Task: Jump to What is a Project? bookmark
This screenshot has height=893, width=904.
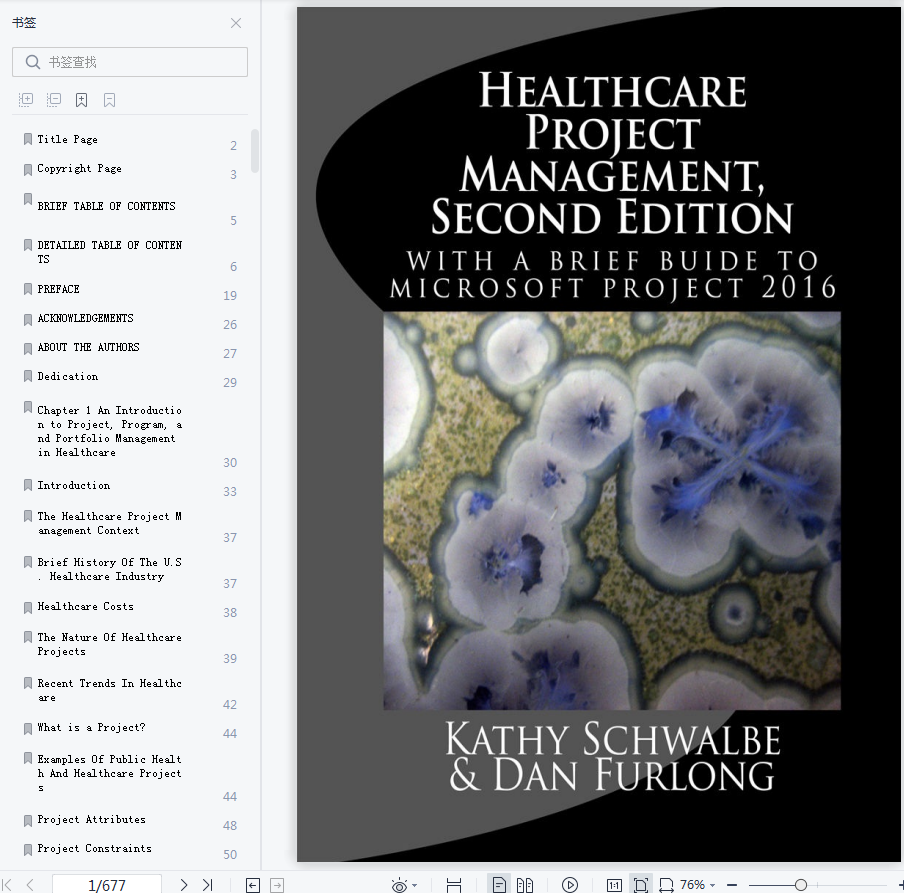Action: (x=92, y=728)
